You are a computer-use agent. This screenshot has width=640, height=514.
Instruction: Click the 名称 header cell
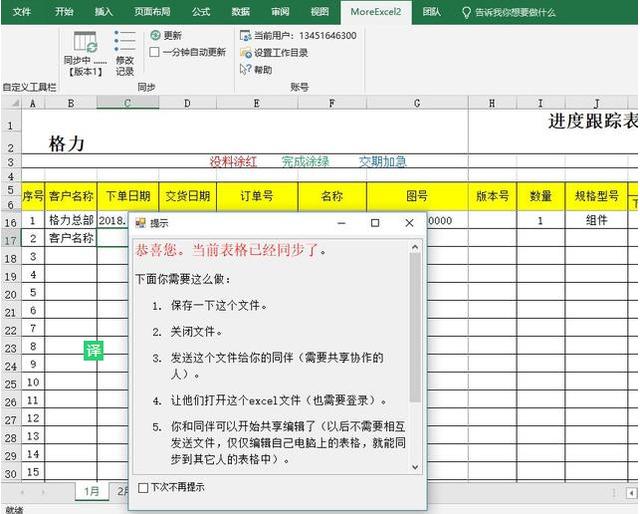tap(332, 196)
